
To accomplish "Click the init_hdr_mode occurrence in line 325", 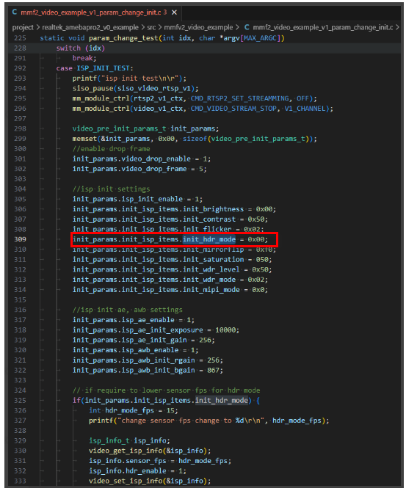I will coord(222,400).
